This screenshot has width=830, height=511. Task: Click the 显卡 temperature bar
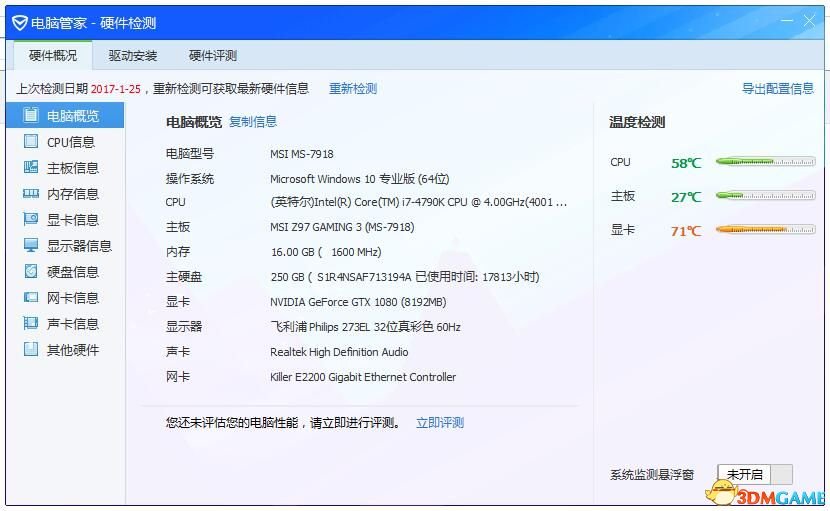click(765, 229)
